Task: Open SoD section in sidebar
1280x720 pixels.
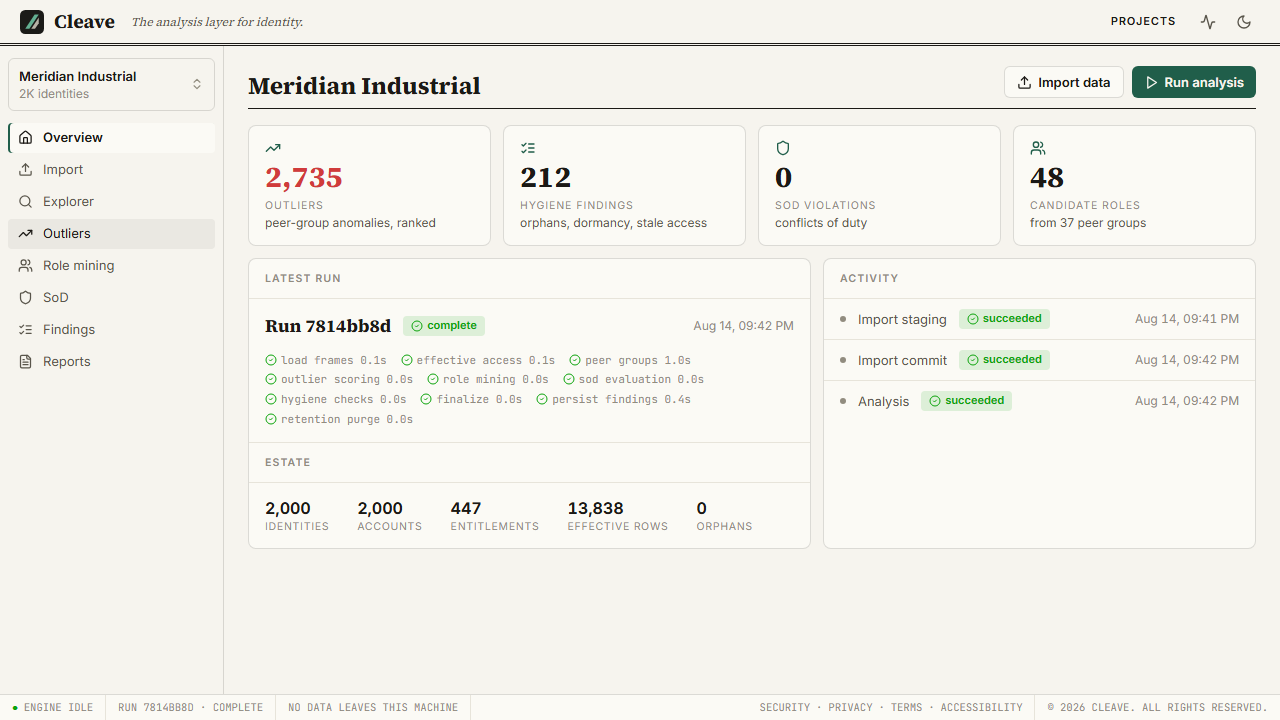Action: coord(111,298)
